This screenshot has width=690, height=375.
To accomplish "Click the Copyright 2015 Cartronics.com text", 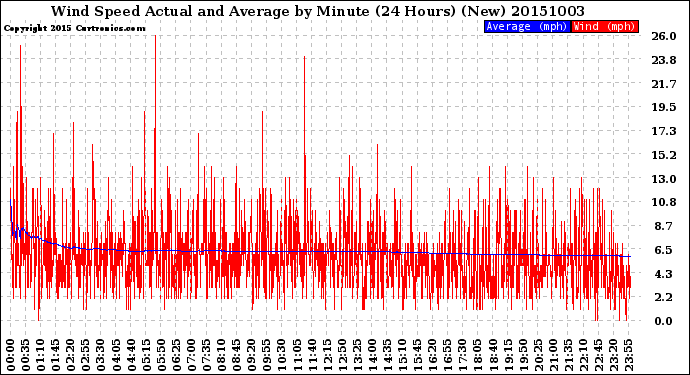I will (x=74, y=28).
